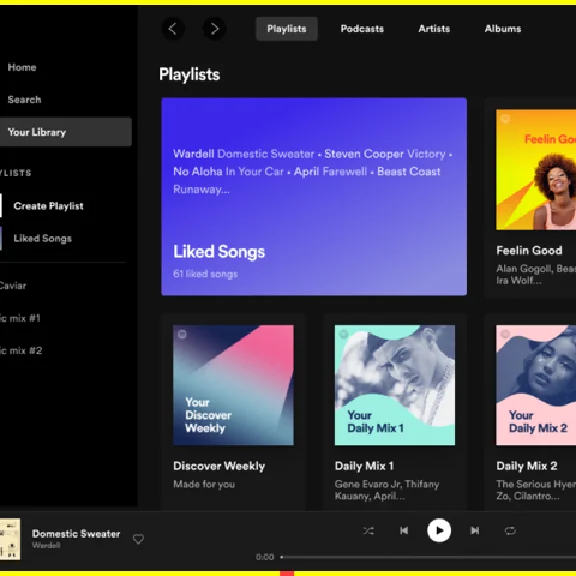The image size is (576, 576).
Task: Click the Feelin Good title text
Action: click(529, 251)
